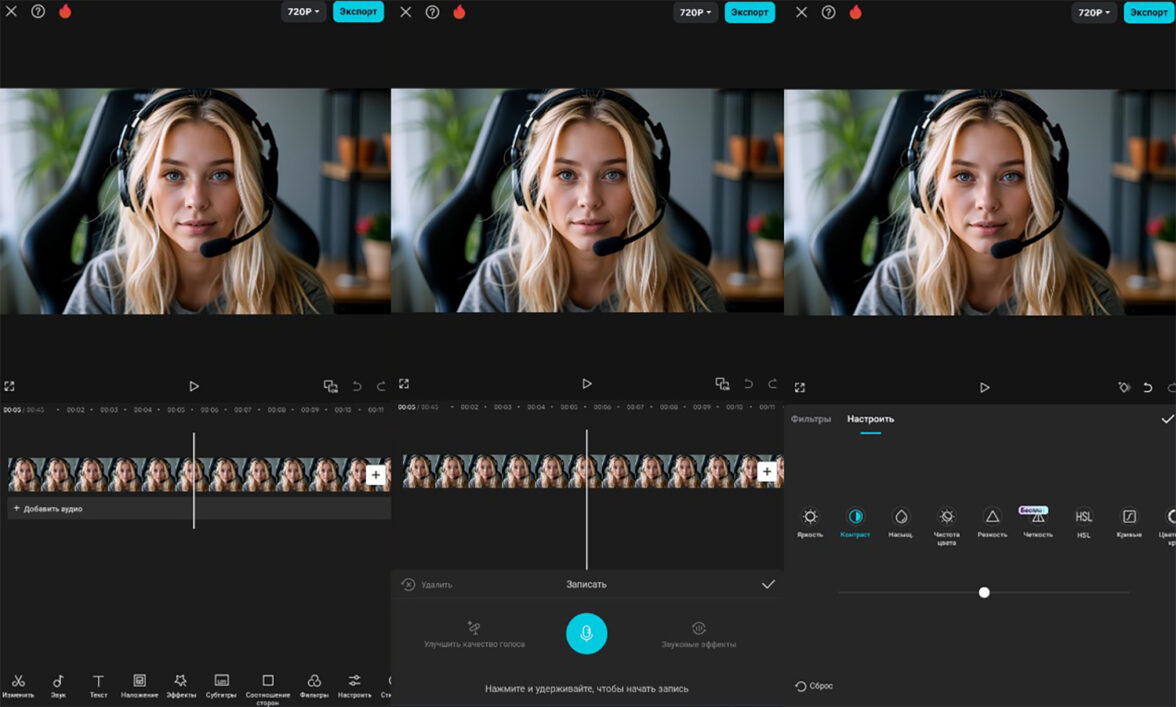Click the contrast slider handle
Image resolution: width=1176 pixels, height=707 pixels.
[x=984, y=593]
